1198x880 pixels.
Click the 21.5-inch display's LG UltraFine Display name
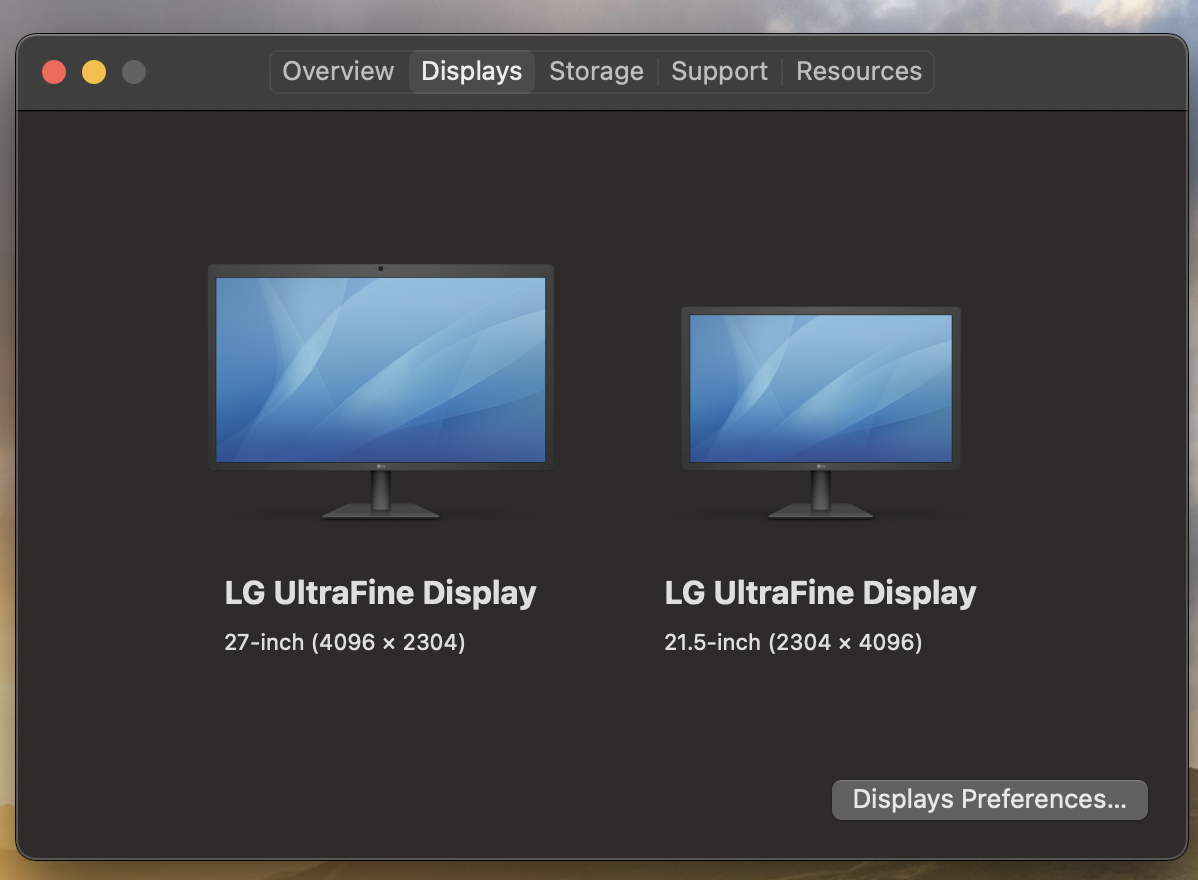click(x=820, y=593)
